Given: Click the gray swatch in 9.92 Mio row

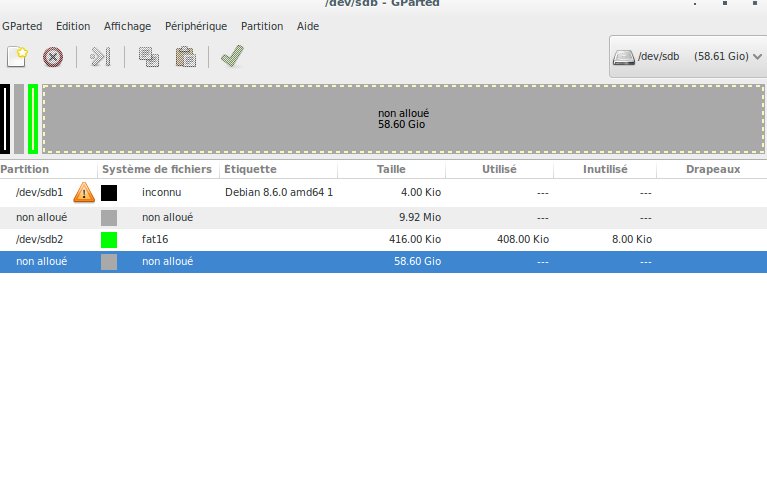Looking at the screenshot, I should coord(109,218).
